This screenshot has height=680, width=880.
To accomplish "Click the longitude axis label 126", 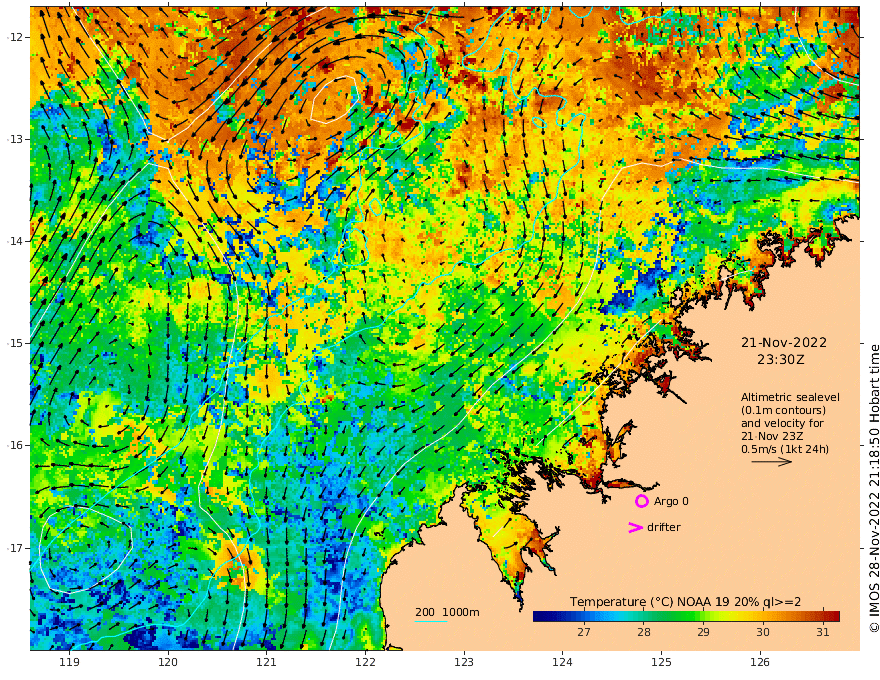I will click(760, 662).
